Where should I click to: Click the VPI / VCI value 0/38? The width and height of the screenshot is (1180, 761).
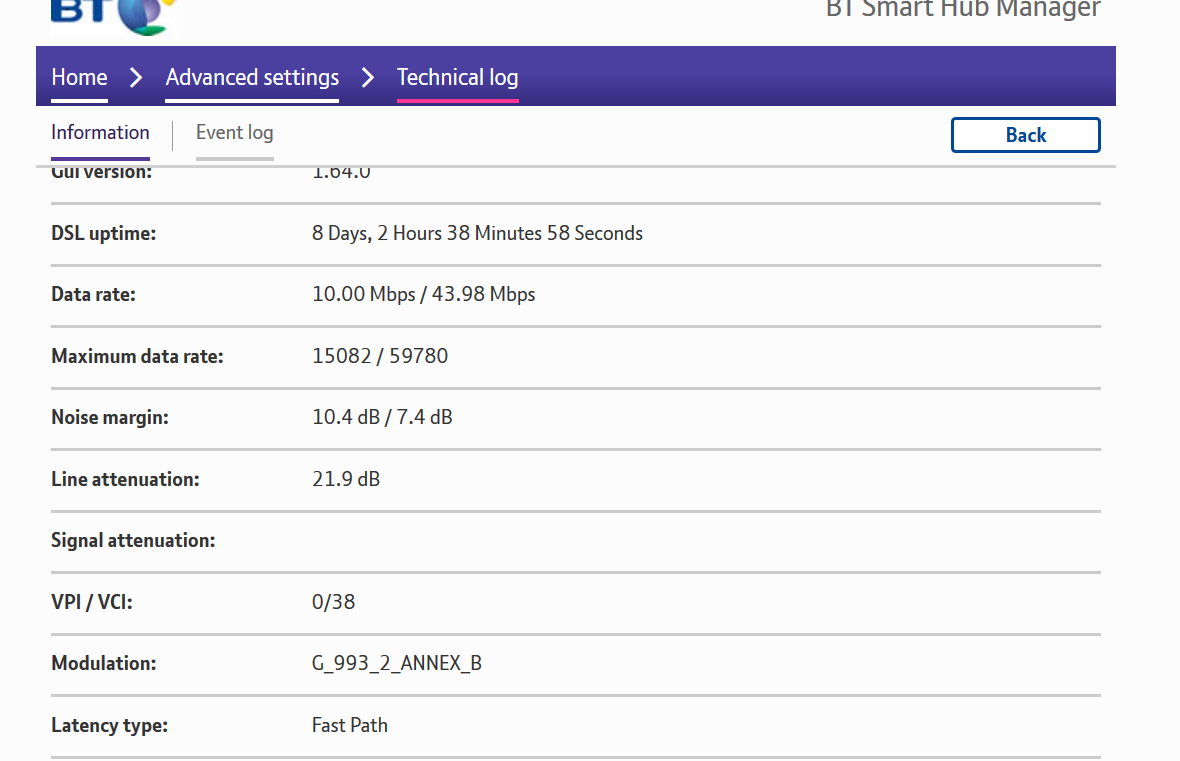coord(333,602)
